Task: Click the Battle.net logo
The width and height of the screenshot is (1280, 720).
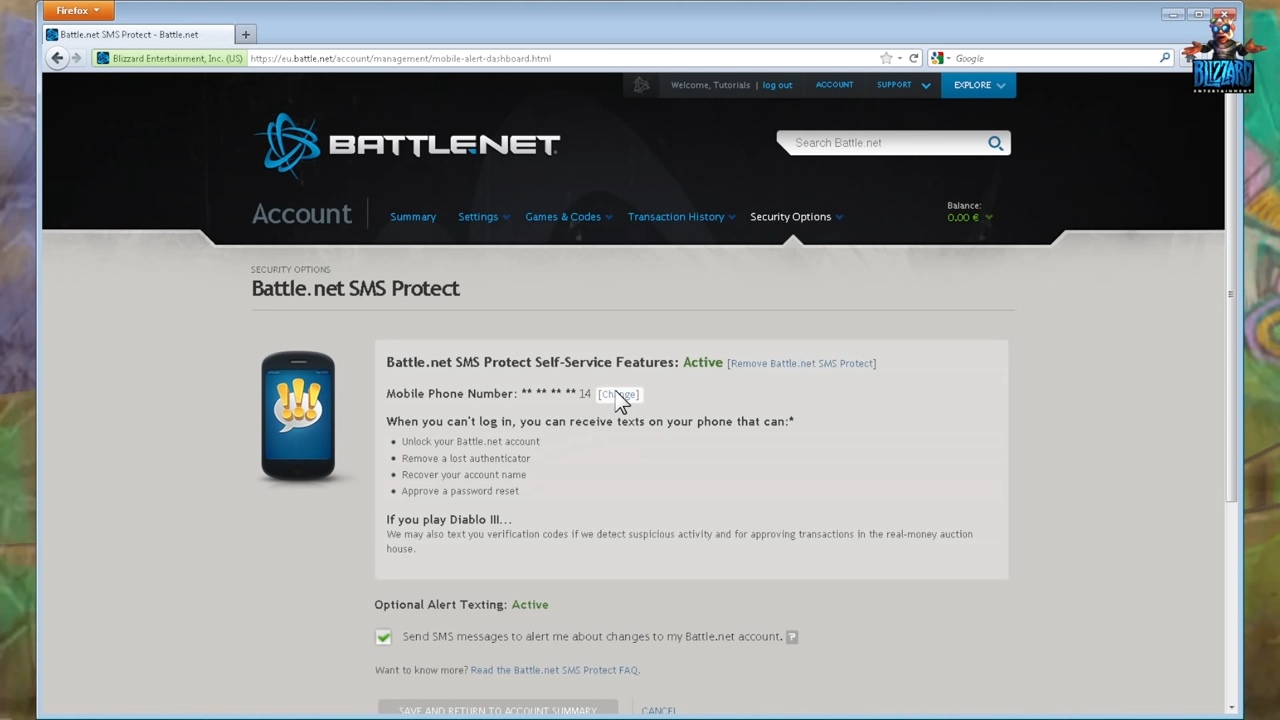Action: [407, 145]
